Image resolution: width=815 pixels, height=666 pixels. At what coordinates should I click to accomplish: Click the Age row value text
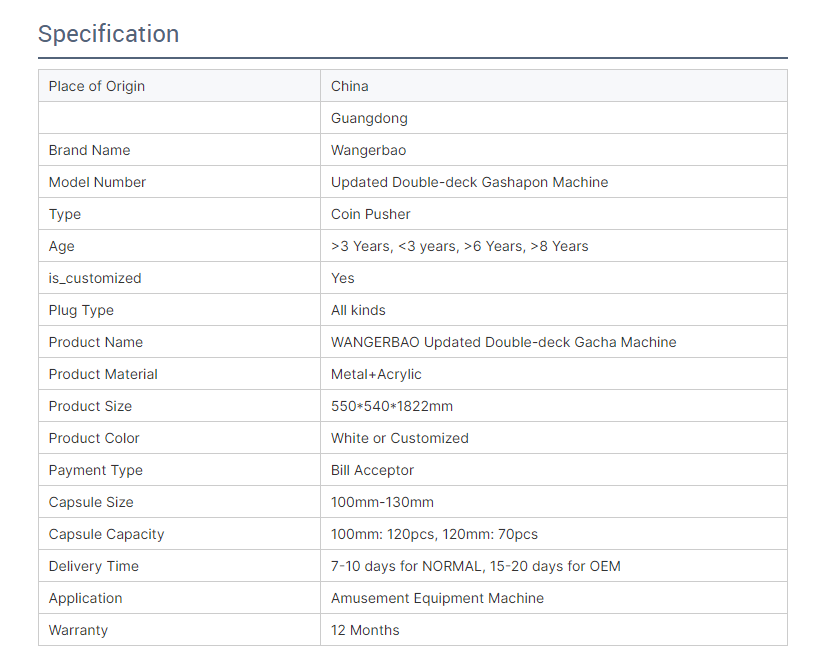(x=459, y=246)
